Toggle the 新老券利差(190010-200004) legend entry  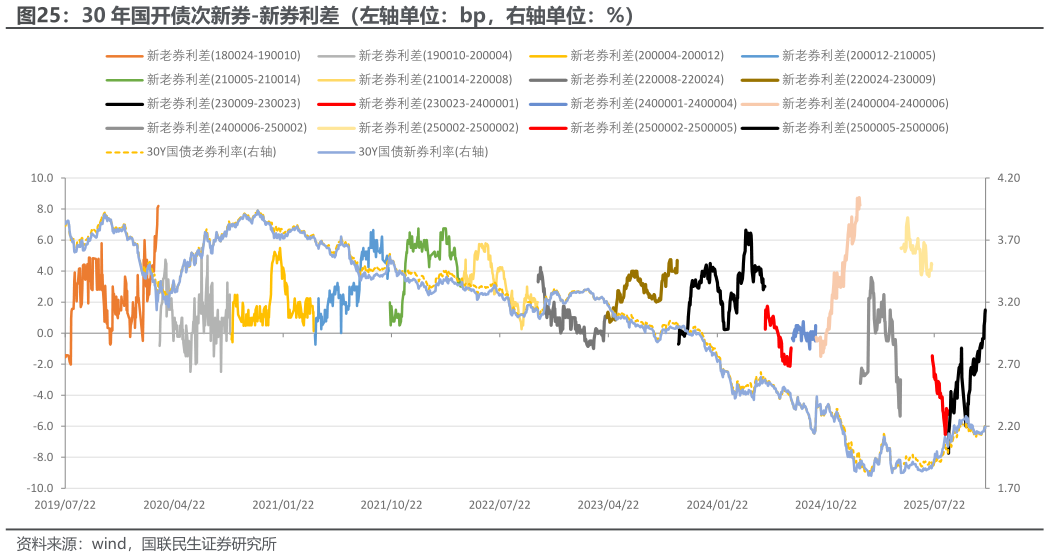[435, 56]
